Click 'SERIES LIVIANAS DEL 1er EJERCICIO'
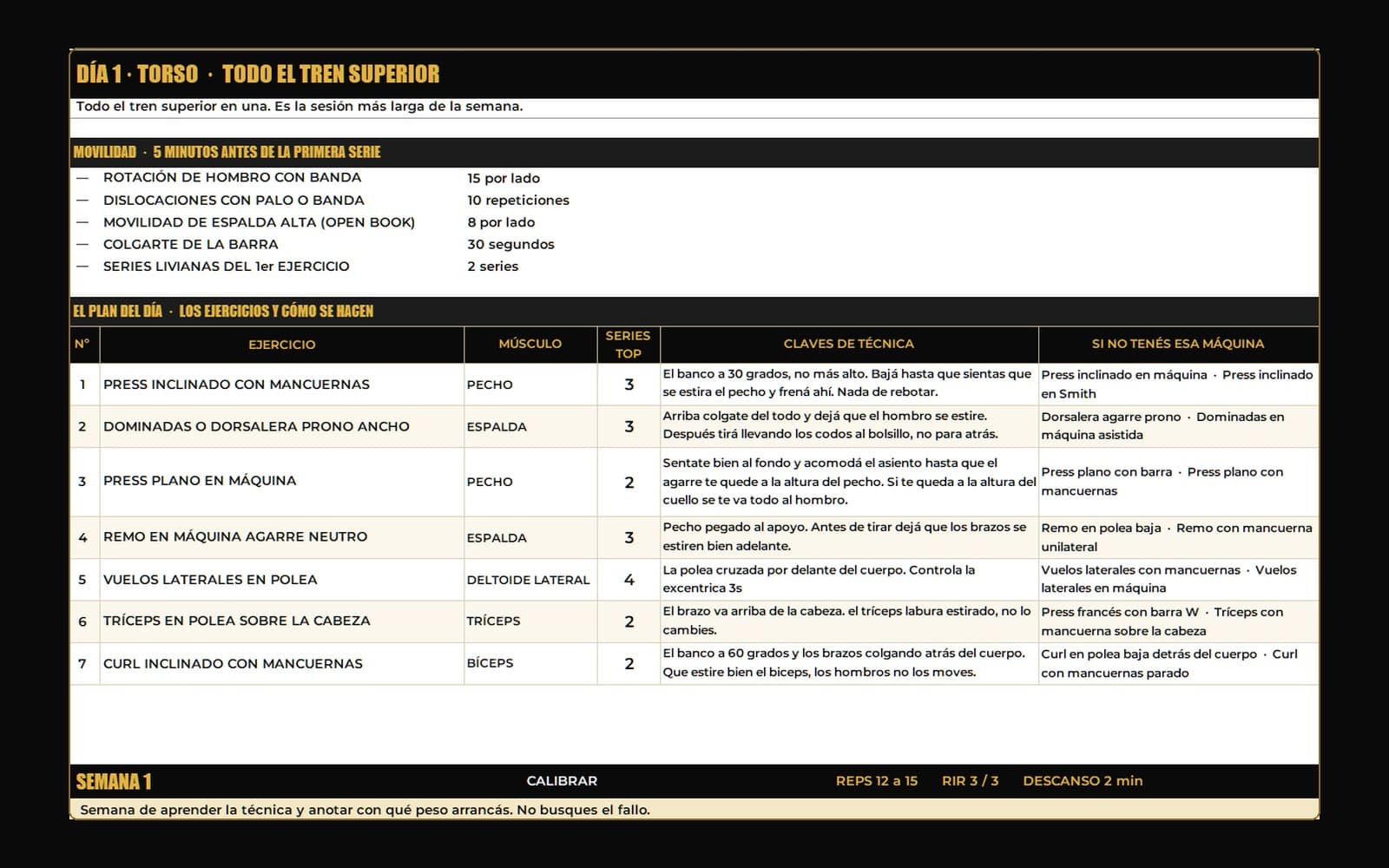Image resolution: width=1389 pixels, height=868 pixels. tap(226, 266)
